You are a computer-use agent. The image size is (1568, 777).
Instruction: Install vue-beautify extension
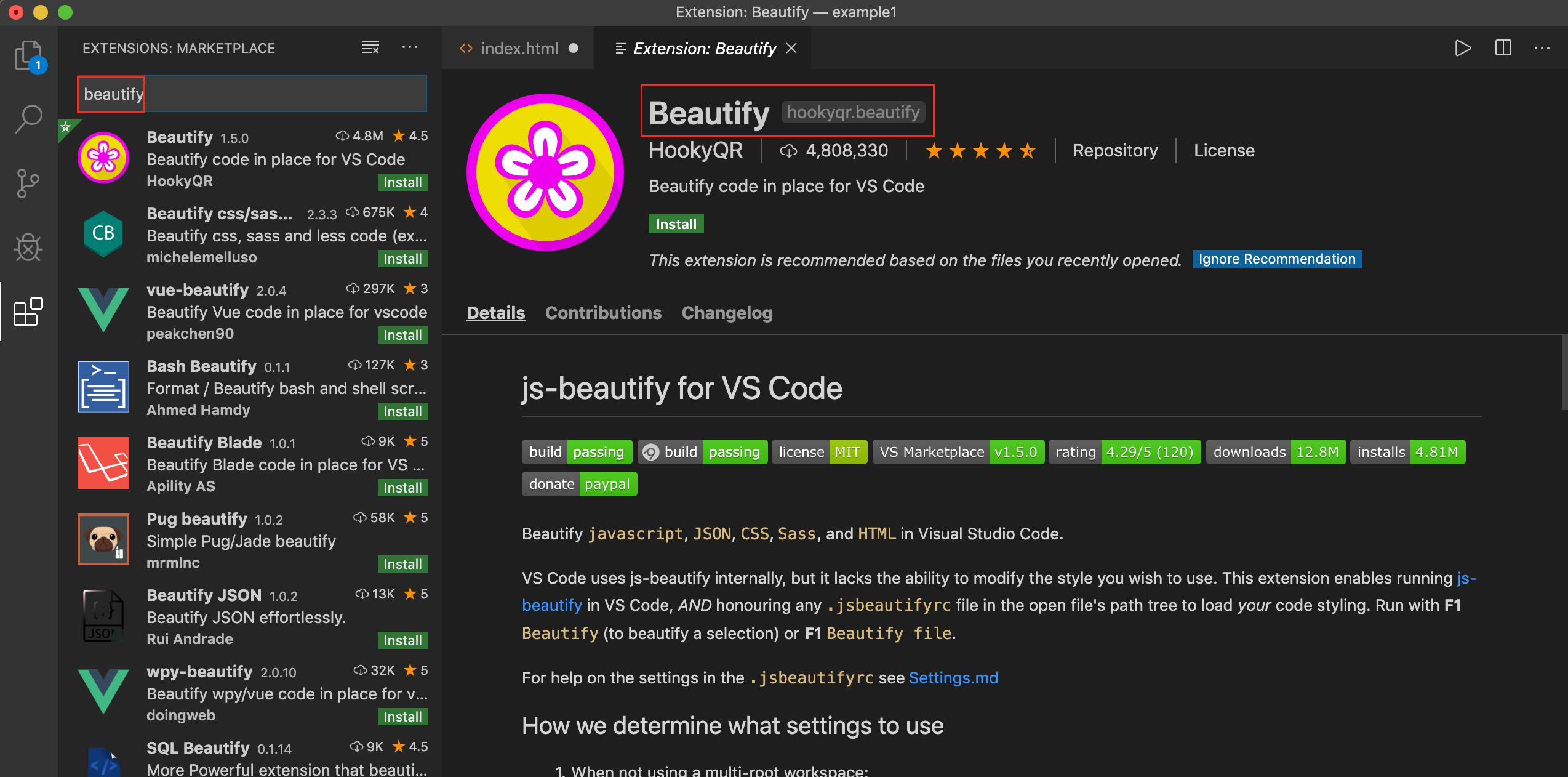tap(402, 336)
